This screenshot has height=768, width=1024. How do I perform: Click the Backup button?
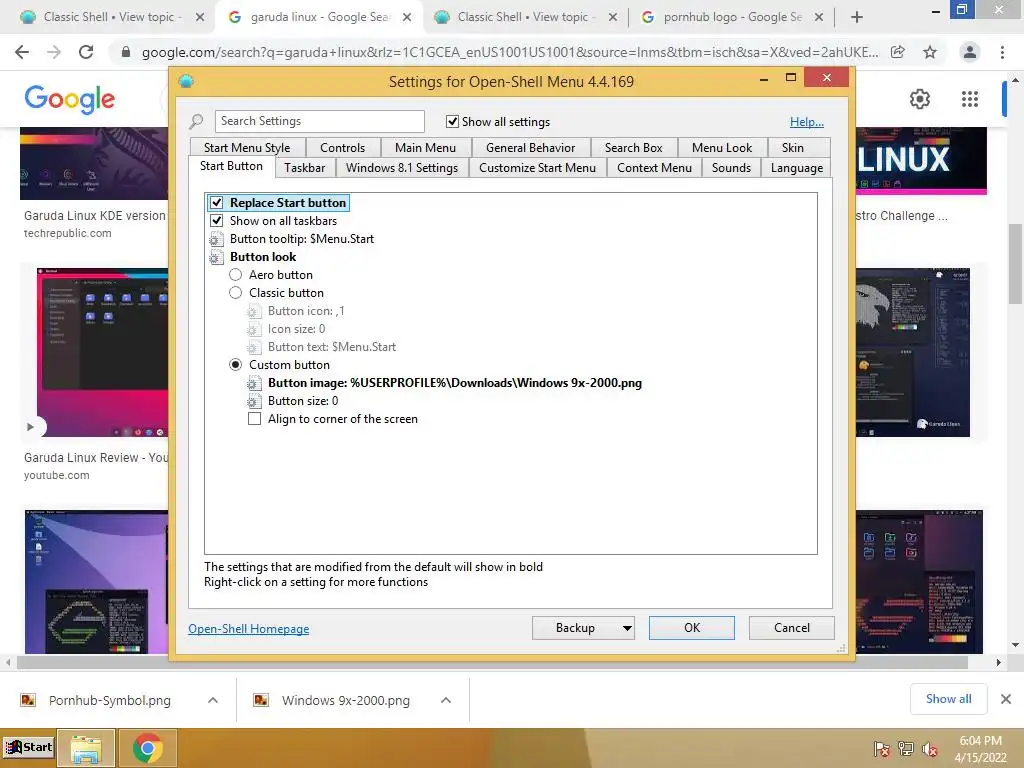[x=575, y=628]
